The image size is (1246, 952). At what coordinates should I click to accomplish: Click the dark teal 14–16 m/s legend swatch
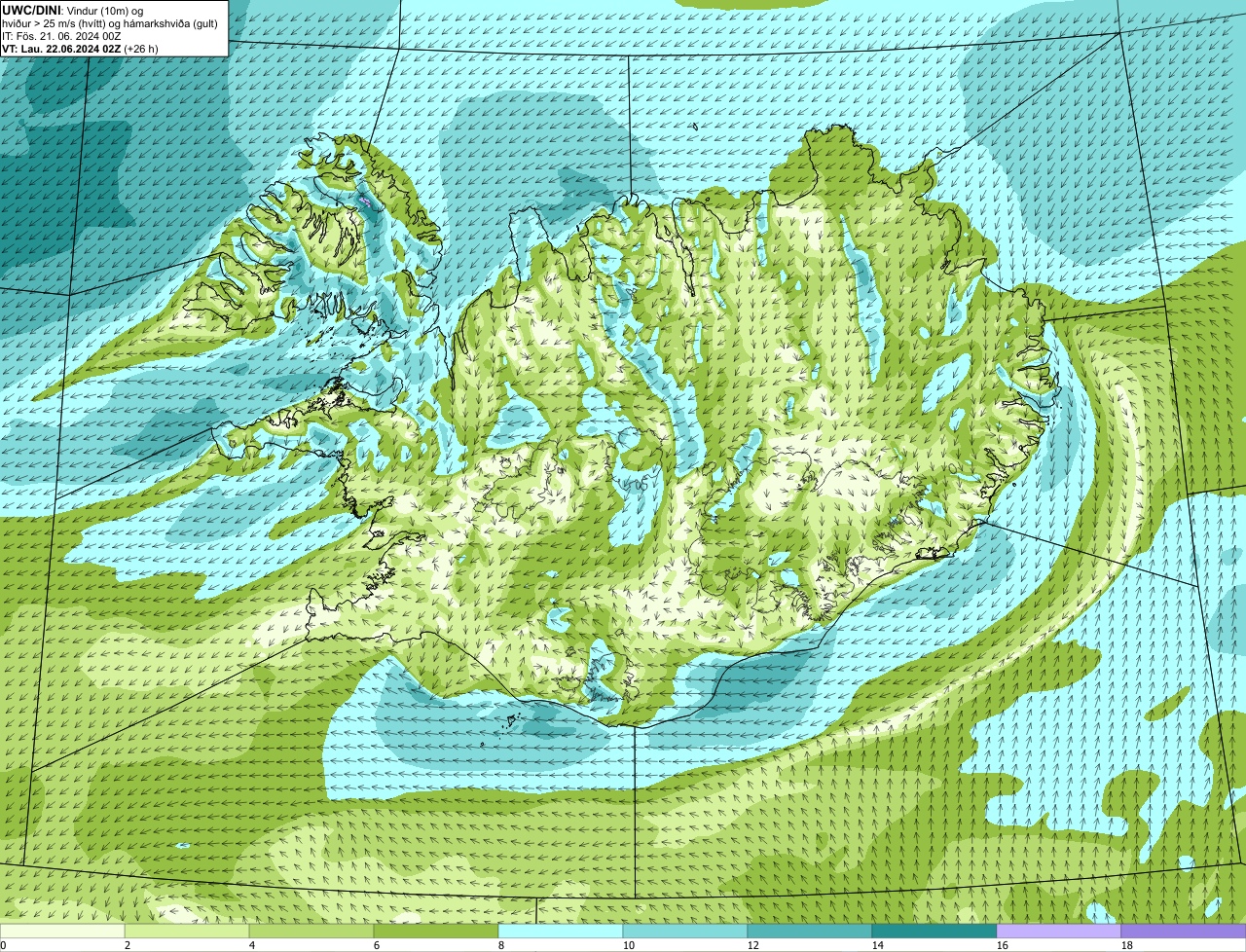coord(934,931)
